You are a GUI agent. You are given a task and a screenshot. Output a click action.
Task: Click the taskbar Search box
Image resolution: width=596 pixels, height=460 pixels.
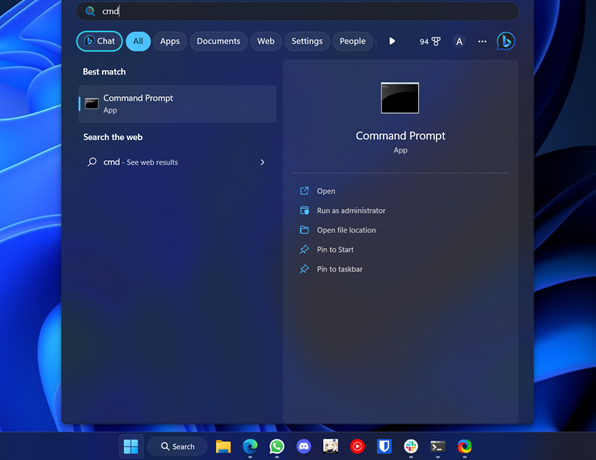coord(178,446)
